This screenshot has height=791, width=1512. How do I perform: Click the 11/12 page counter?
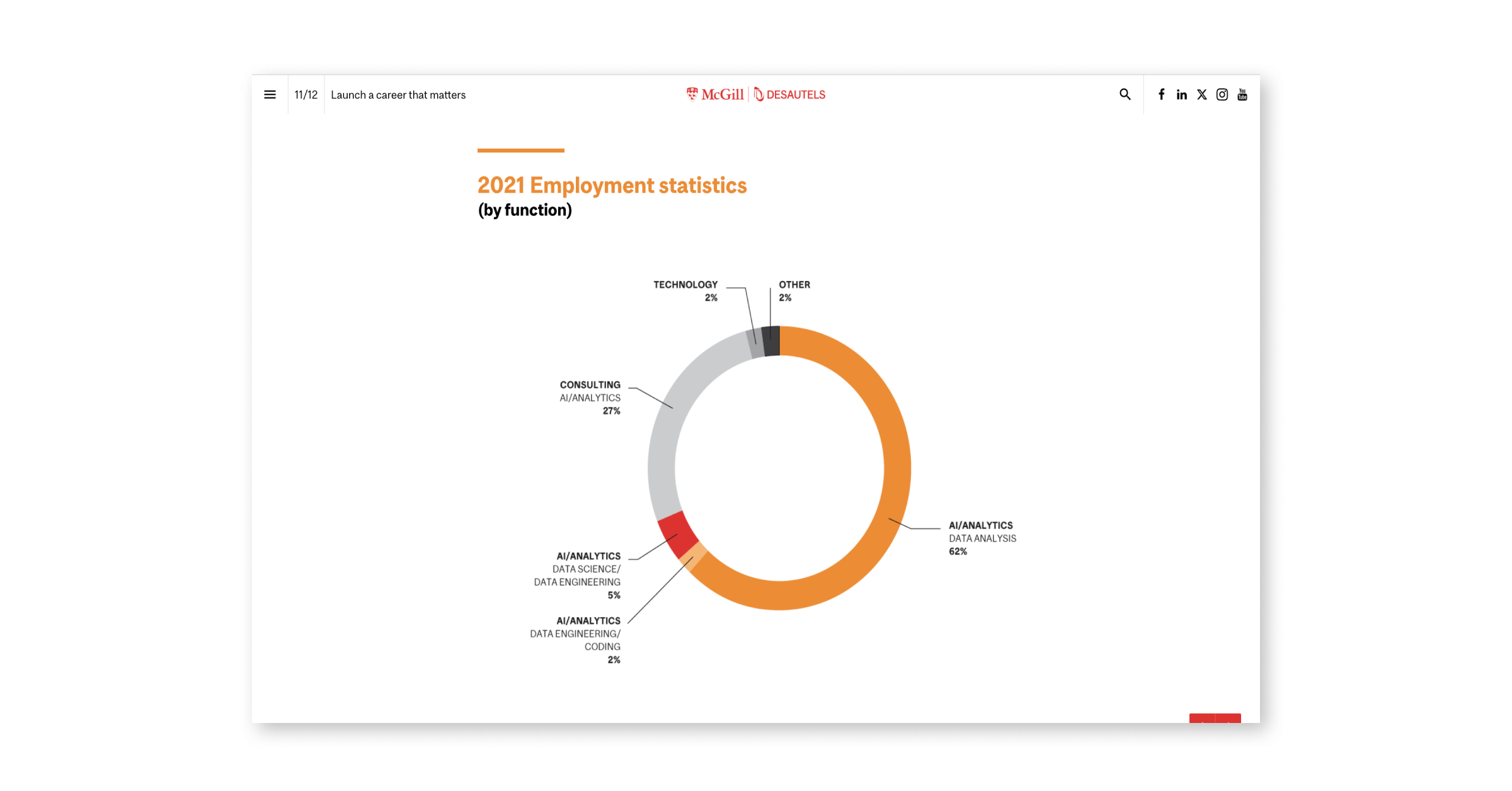point(306,94)
